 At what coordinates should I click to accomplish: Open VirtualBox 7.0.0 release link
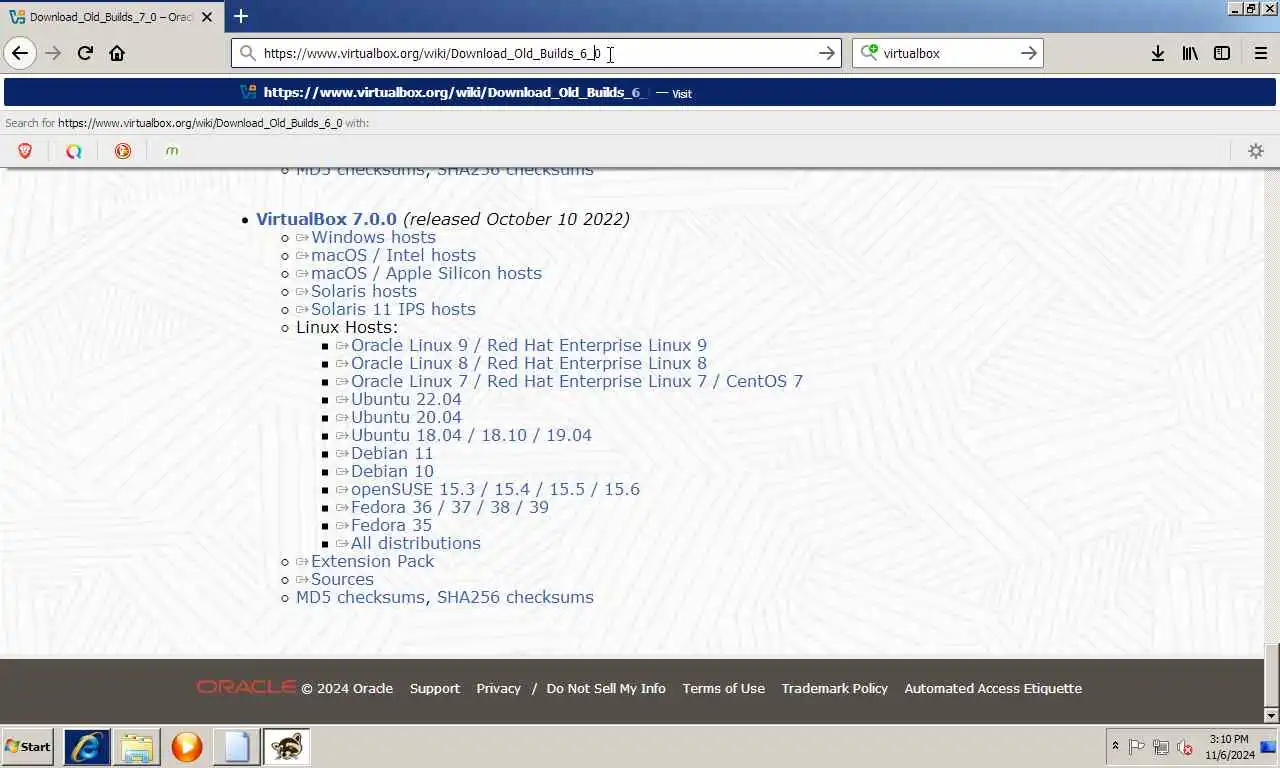click(x=326, y=219)
